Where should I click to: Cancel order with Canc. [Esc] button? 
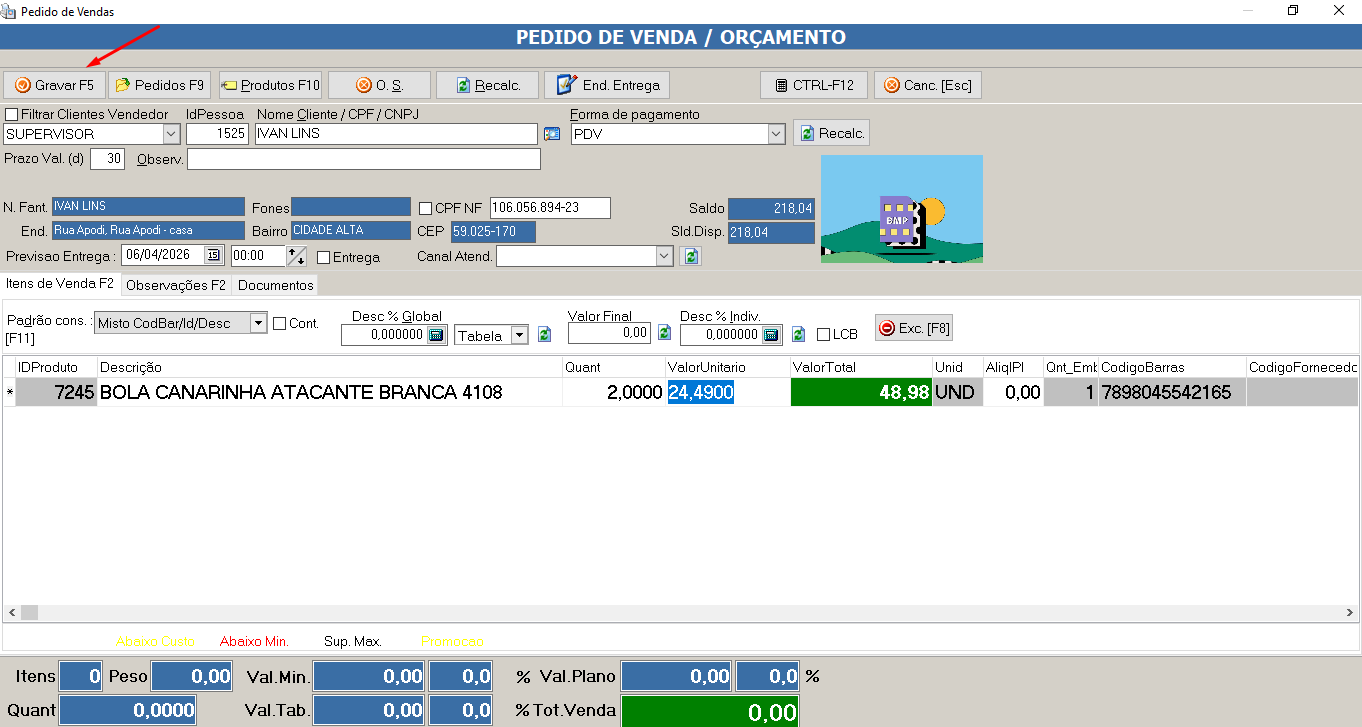pyautogui.click(x=927, y=85)
